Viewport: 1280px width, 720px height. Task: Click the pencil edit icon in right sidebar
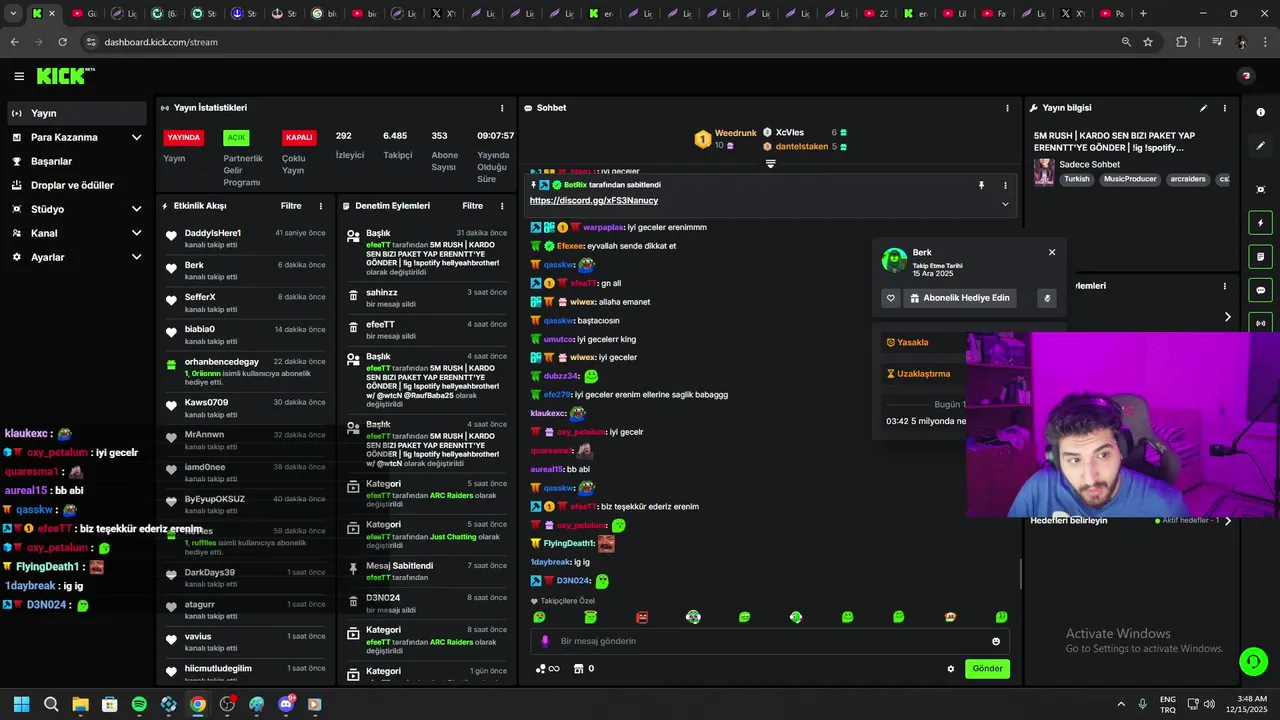1261,146
